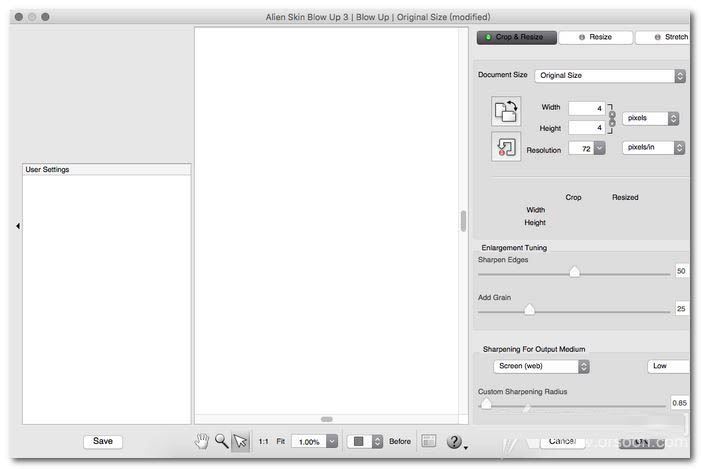
Task: Close the Blow Up window
Action: click(19, 17)
